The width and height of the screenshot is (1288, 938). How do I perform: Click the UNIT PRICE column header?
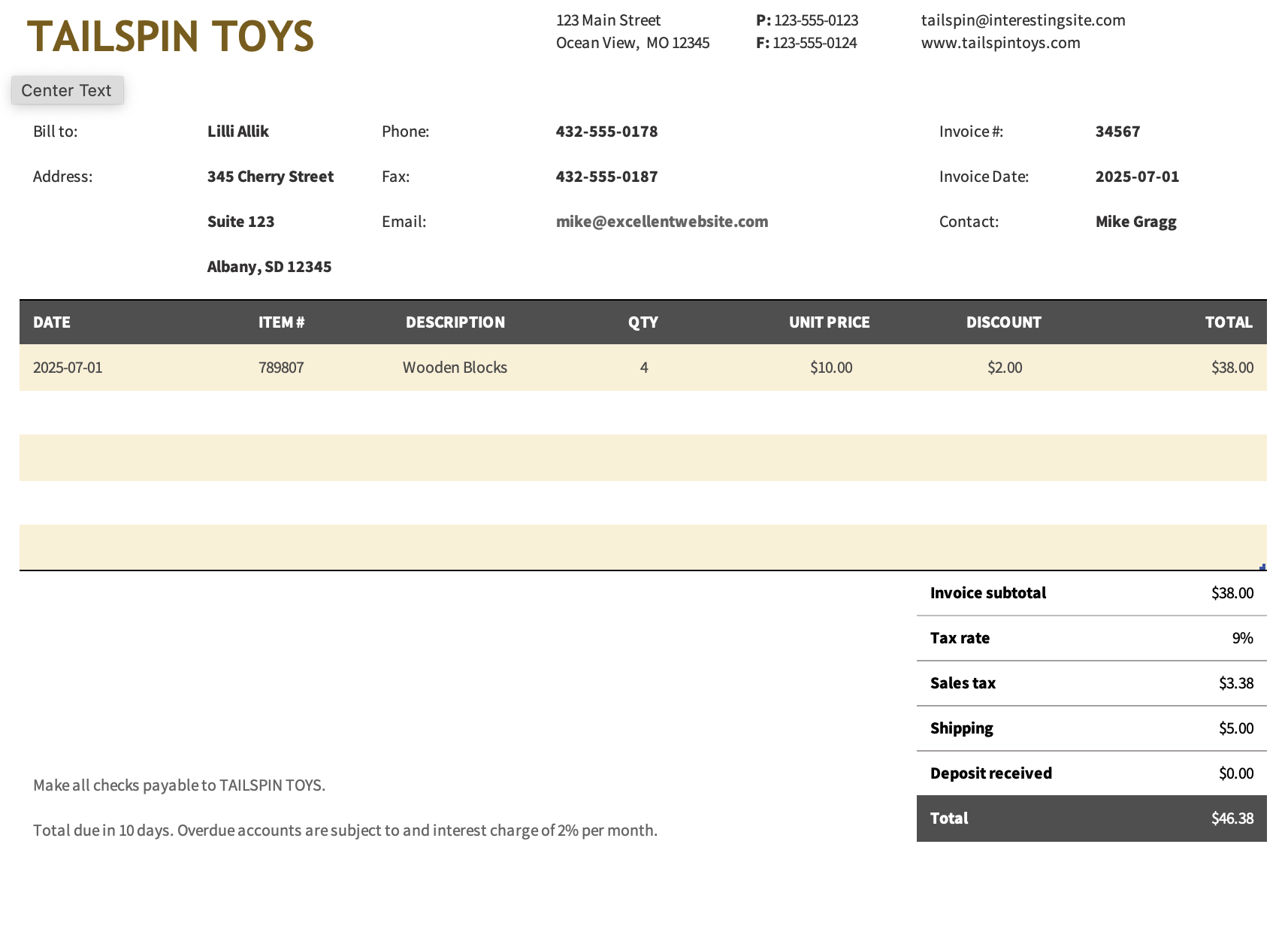[830, 322]
